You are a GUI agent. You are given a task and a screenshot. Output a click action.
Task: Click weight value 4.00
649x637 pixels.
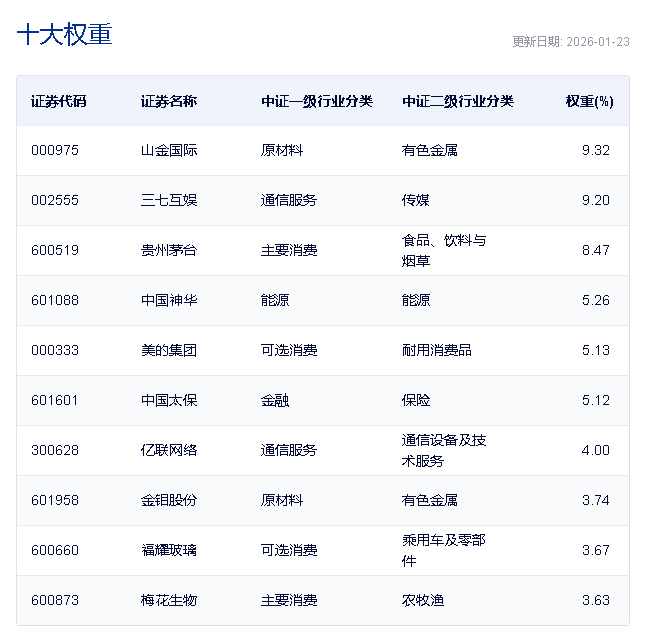point(596,450)
